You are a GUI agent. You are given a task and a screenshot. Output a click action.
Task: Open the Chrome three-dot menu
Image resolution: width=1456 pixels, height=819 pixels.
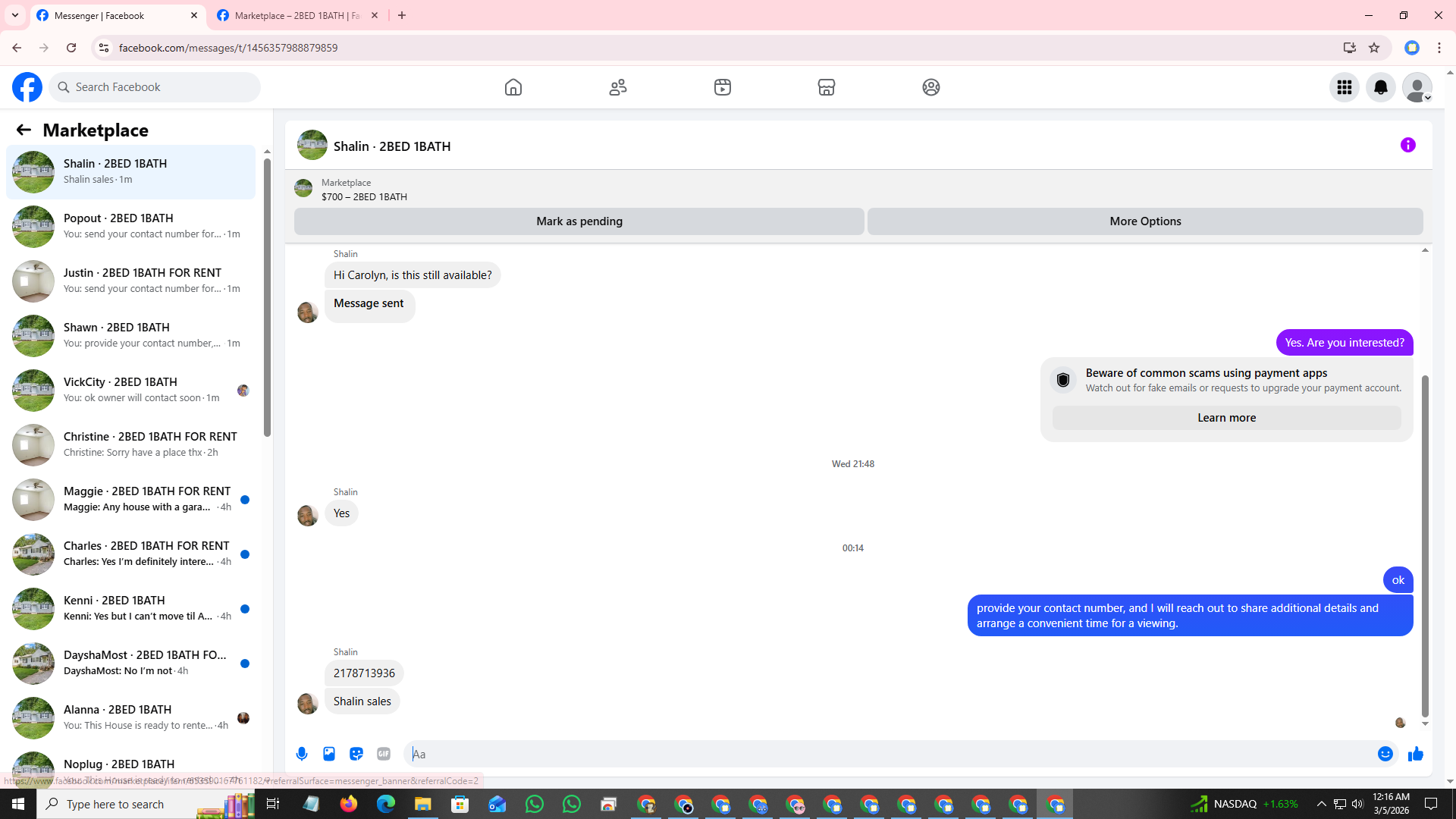[1439, 48]
